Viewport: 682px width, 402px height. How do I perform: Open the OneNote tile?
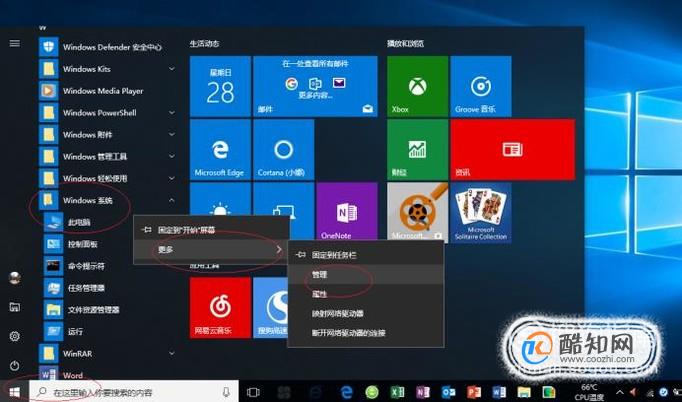(347, 212)
